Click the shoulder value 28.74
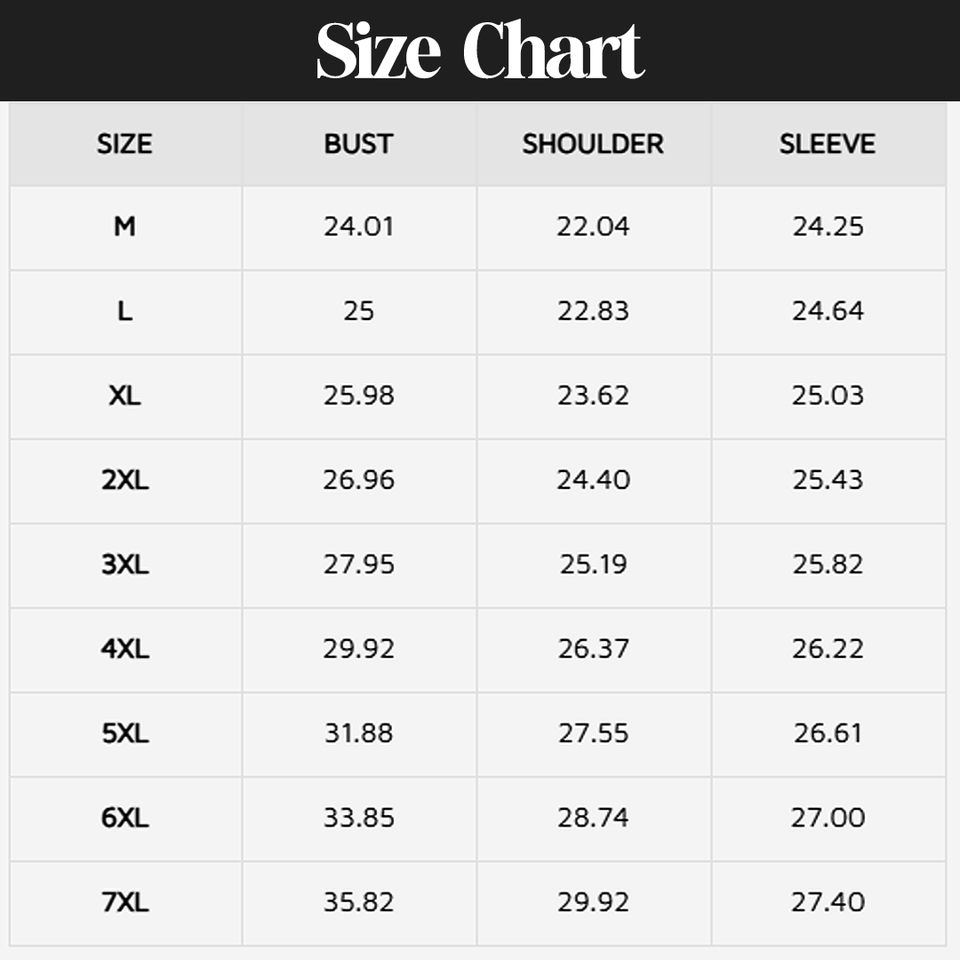 tap(593, 817)
